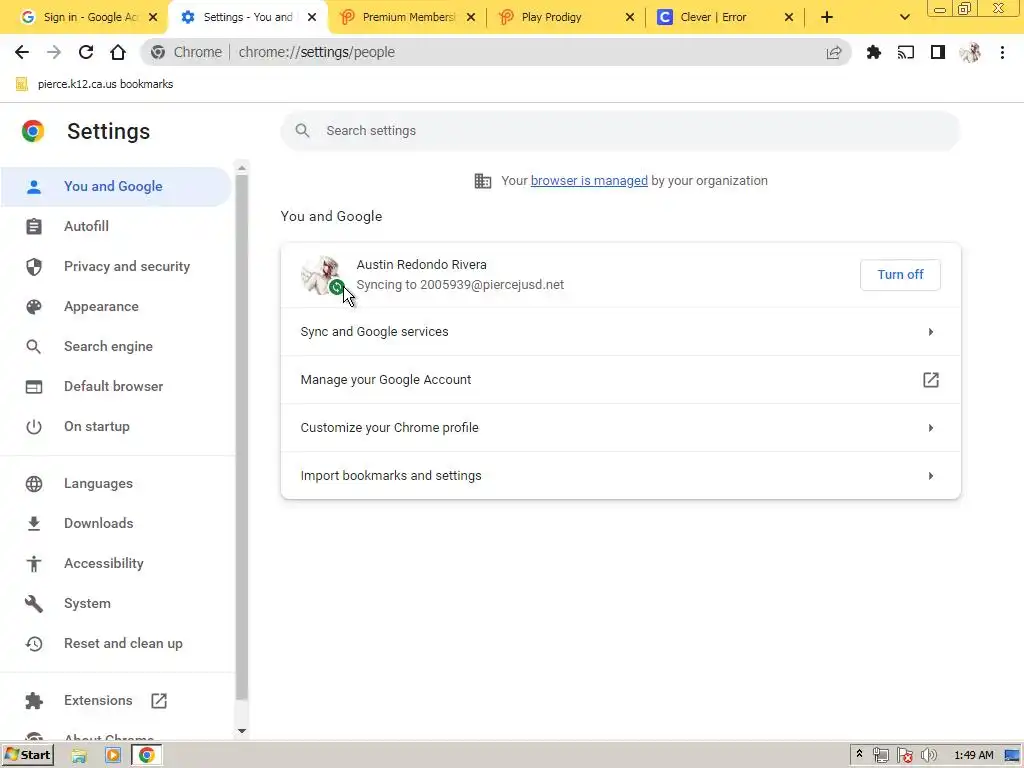Expand Customize your Chrome profile arrow

click(931, 428)
